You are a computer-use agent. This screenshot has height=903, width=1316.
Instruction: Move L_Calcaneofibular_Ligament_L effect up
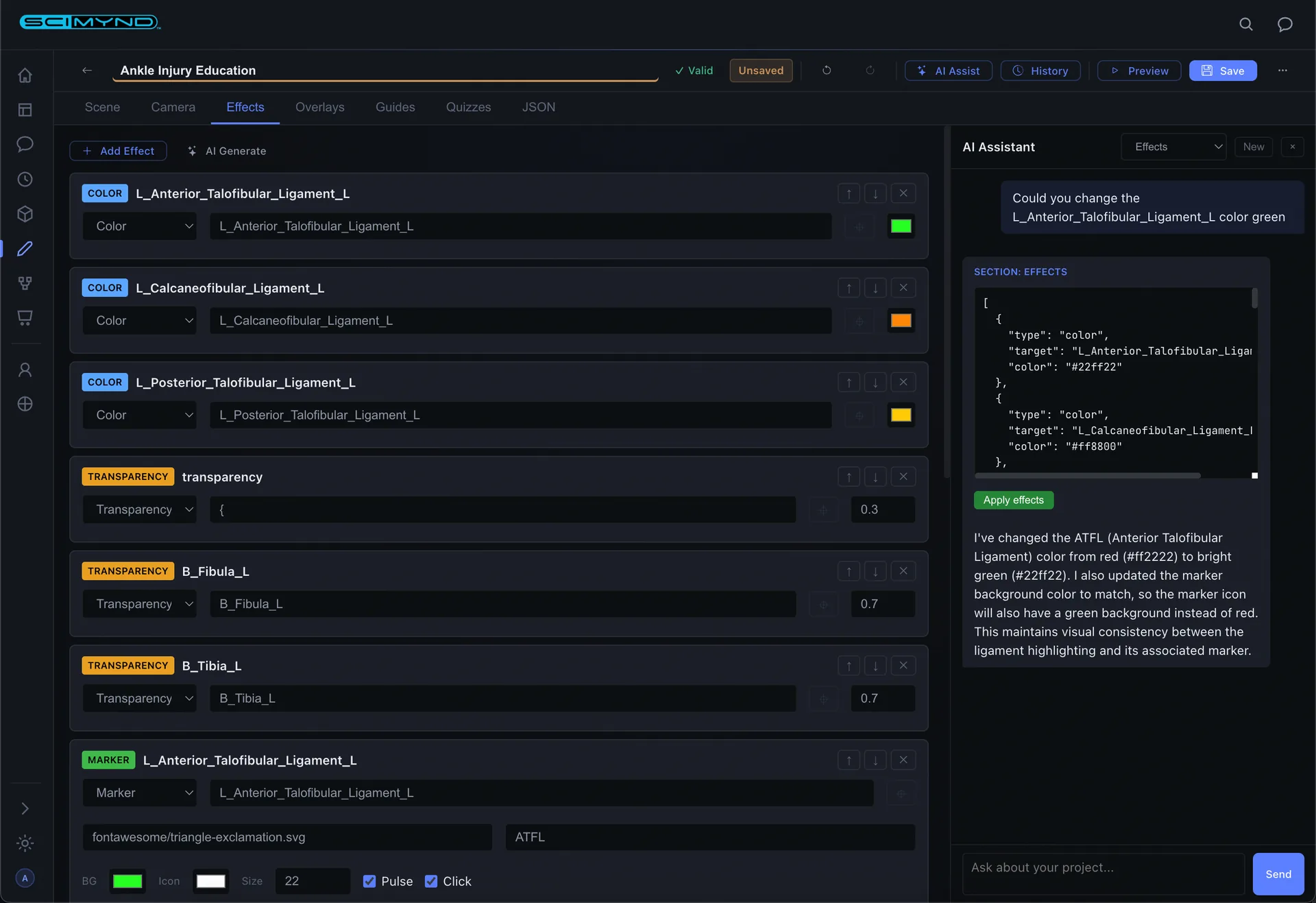click(849, 288)
